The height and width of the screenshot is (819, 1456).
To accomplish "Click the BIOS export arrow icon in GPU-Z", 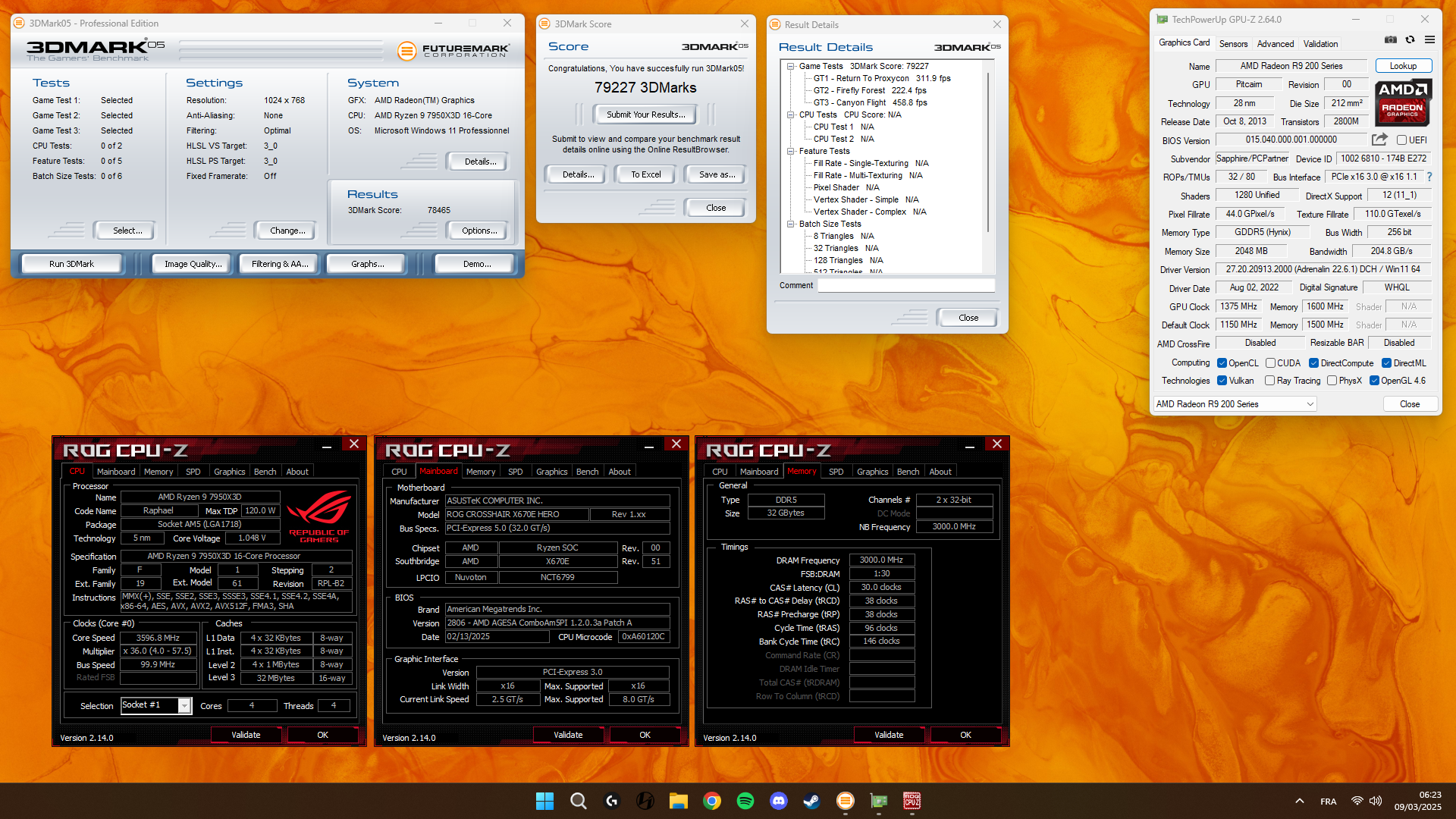I will tap(1379, 140).
